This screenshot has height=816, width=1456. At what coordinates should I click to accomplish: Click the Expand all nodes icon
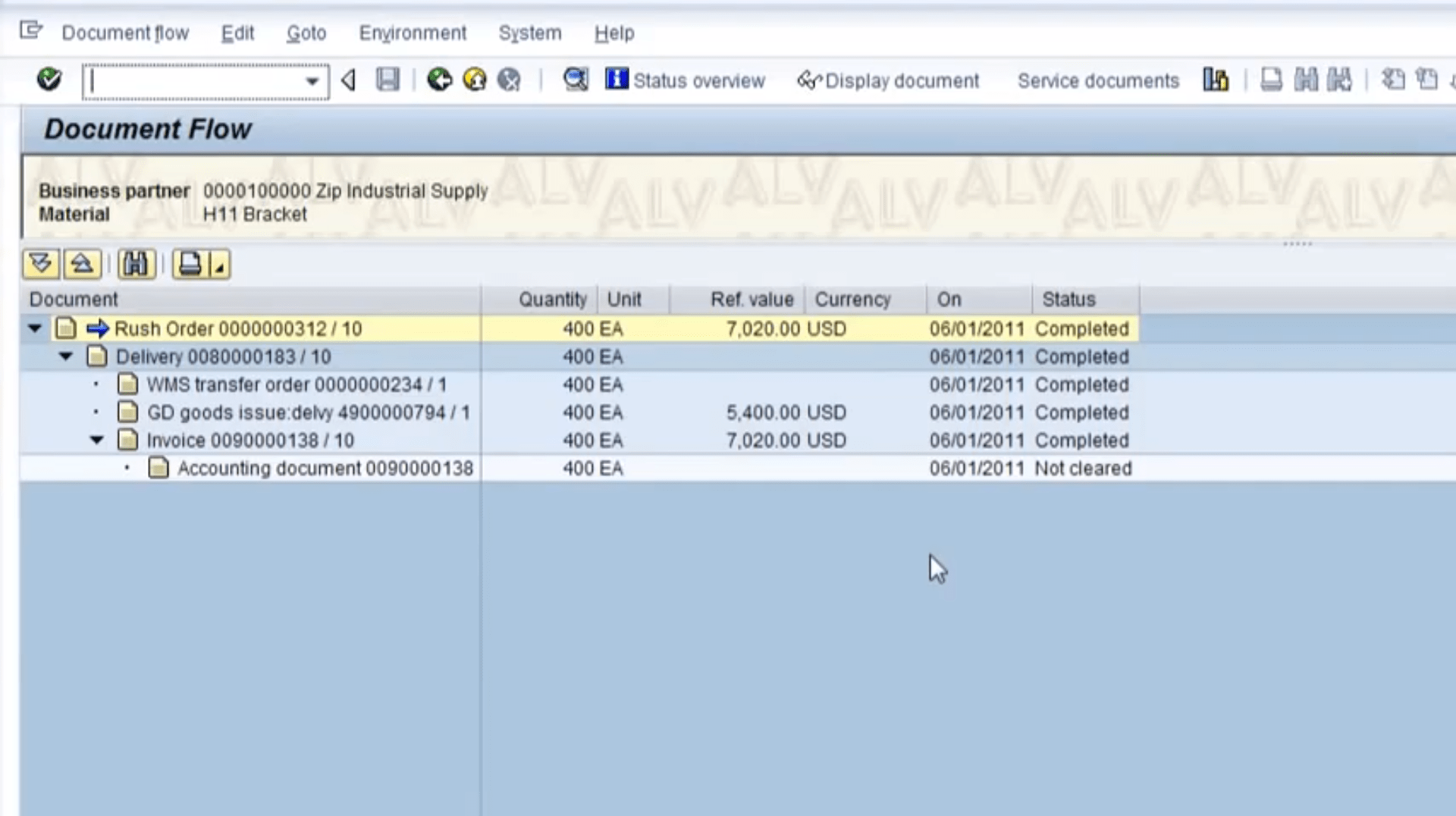pos(41,264)
